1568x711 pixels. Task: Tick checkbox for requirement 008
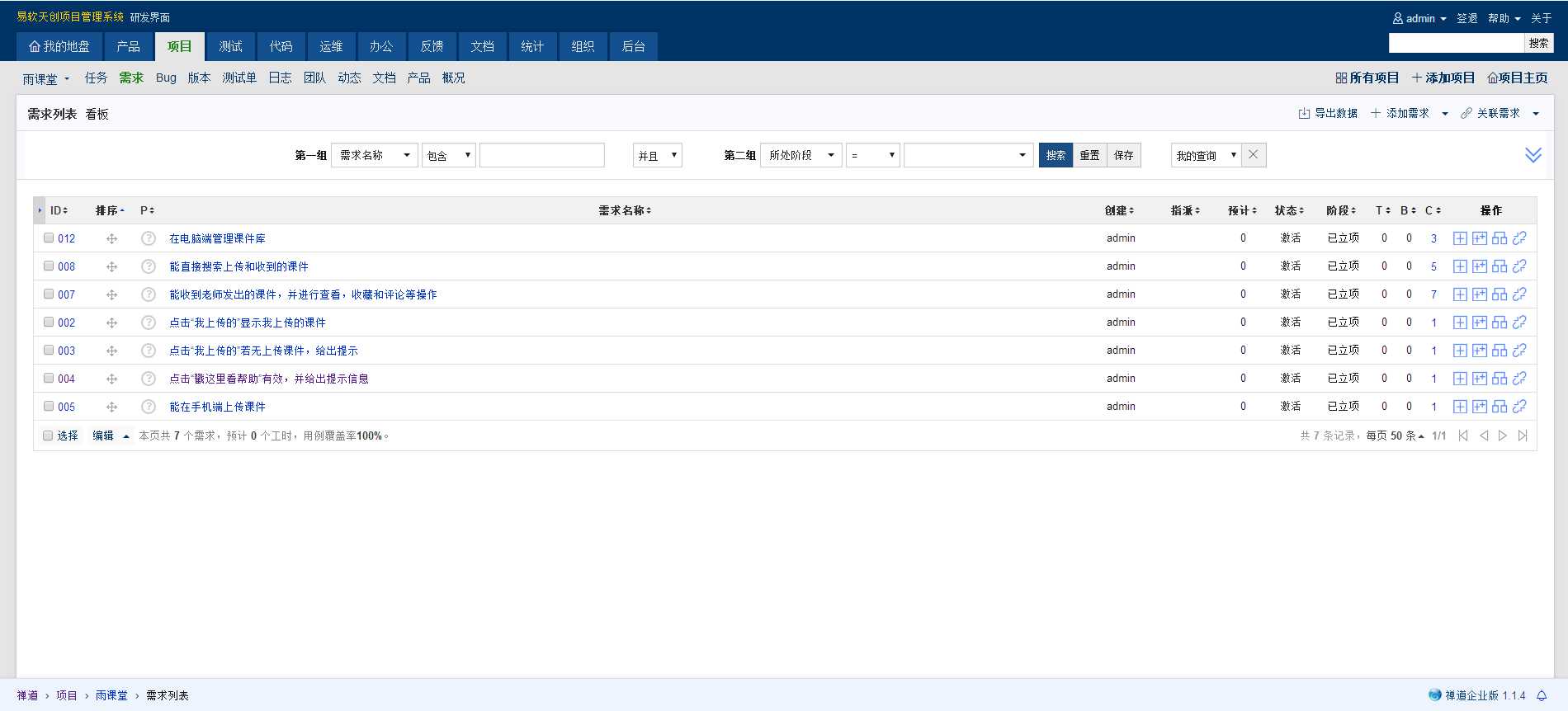tap(49, 266)
